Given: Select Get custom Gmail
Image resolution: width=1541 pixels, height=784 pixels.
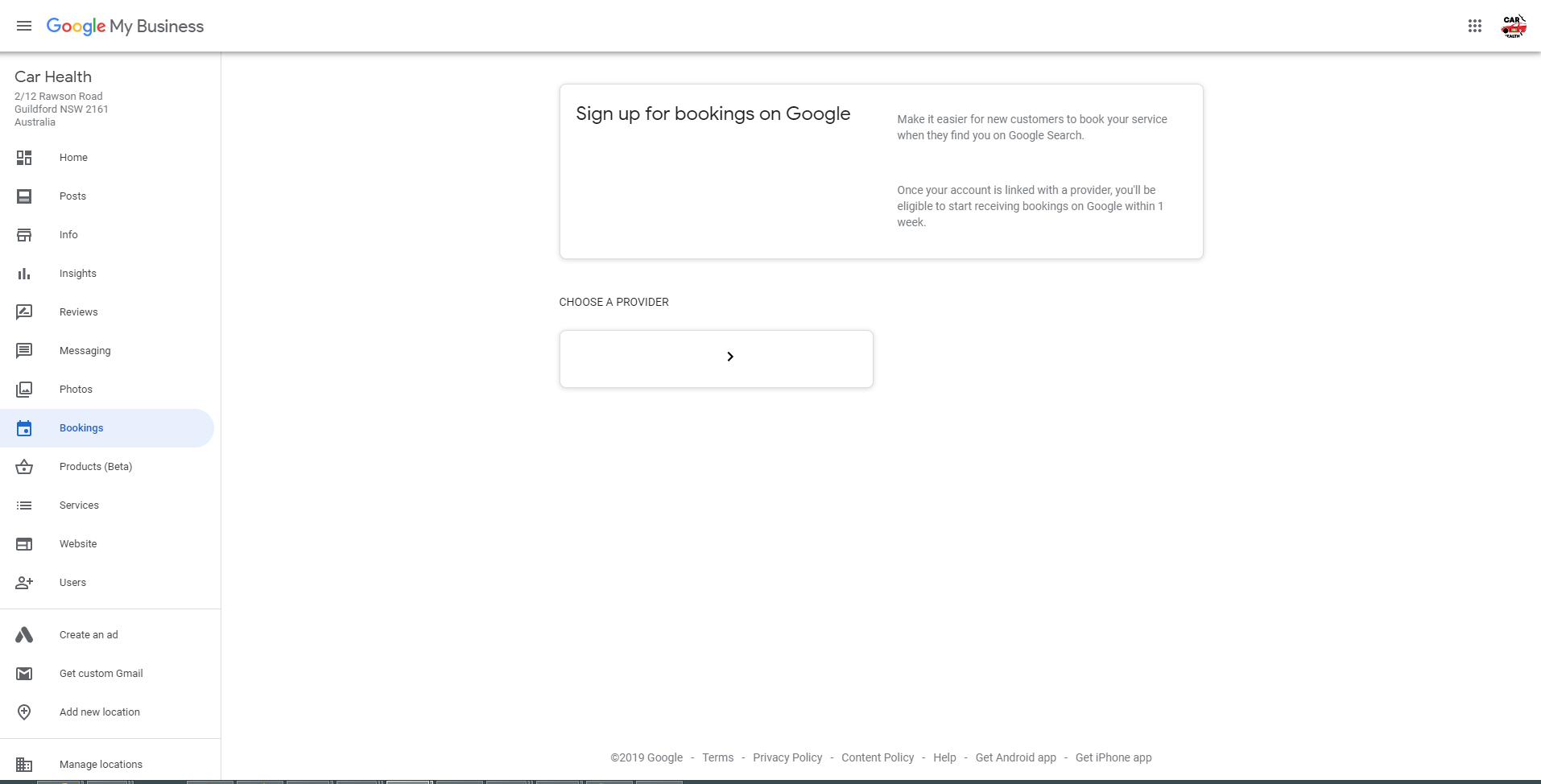Looking at the screenshot, I should 107,674.
